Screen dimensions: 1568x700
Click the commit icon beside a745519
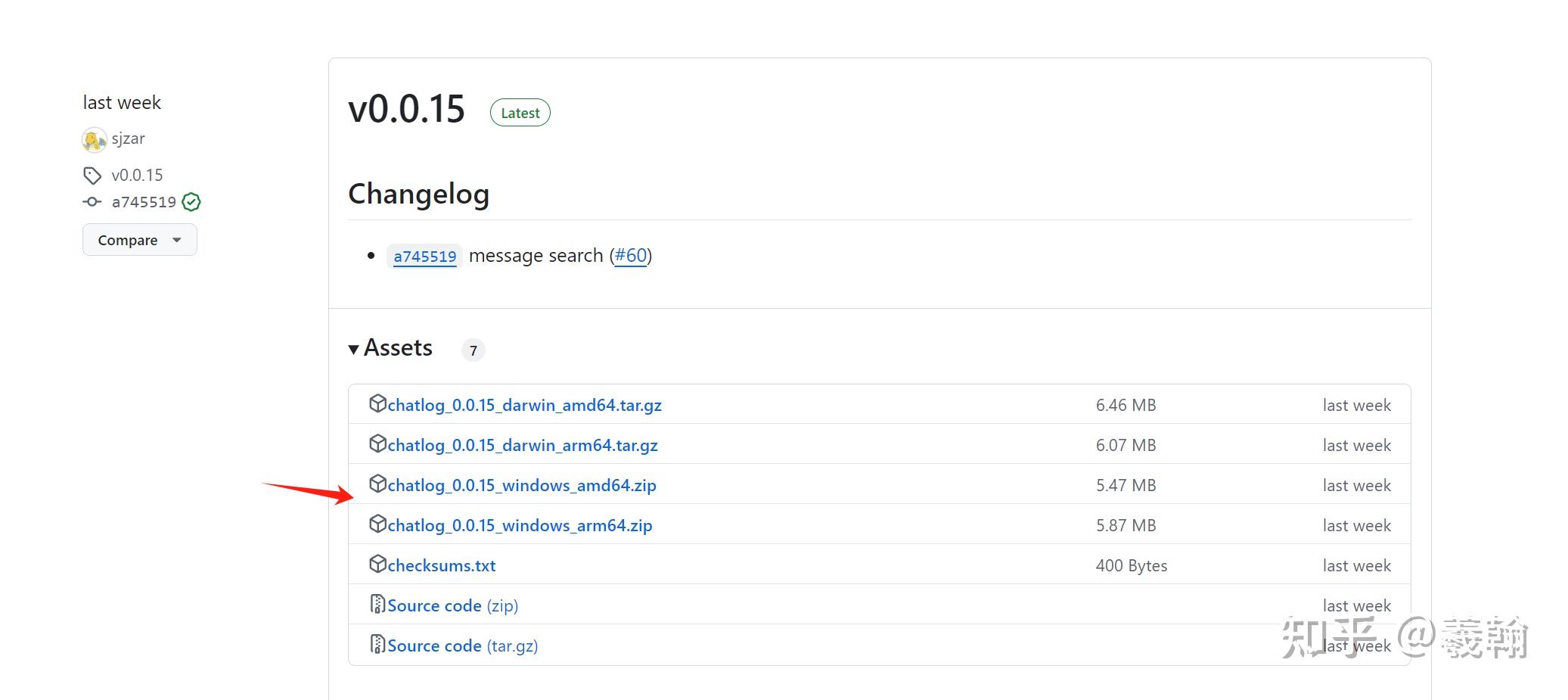92,202
